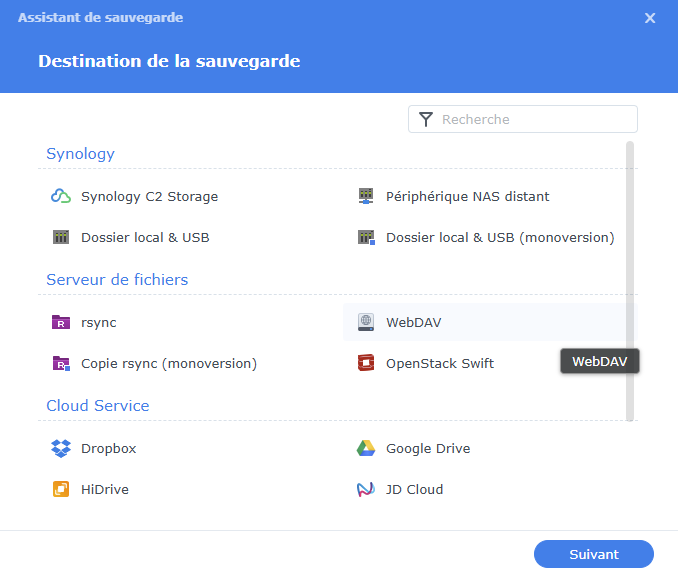Click the red OpenStack Swift icon
The width and height of the screenshot is (678, 576).
366,363
